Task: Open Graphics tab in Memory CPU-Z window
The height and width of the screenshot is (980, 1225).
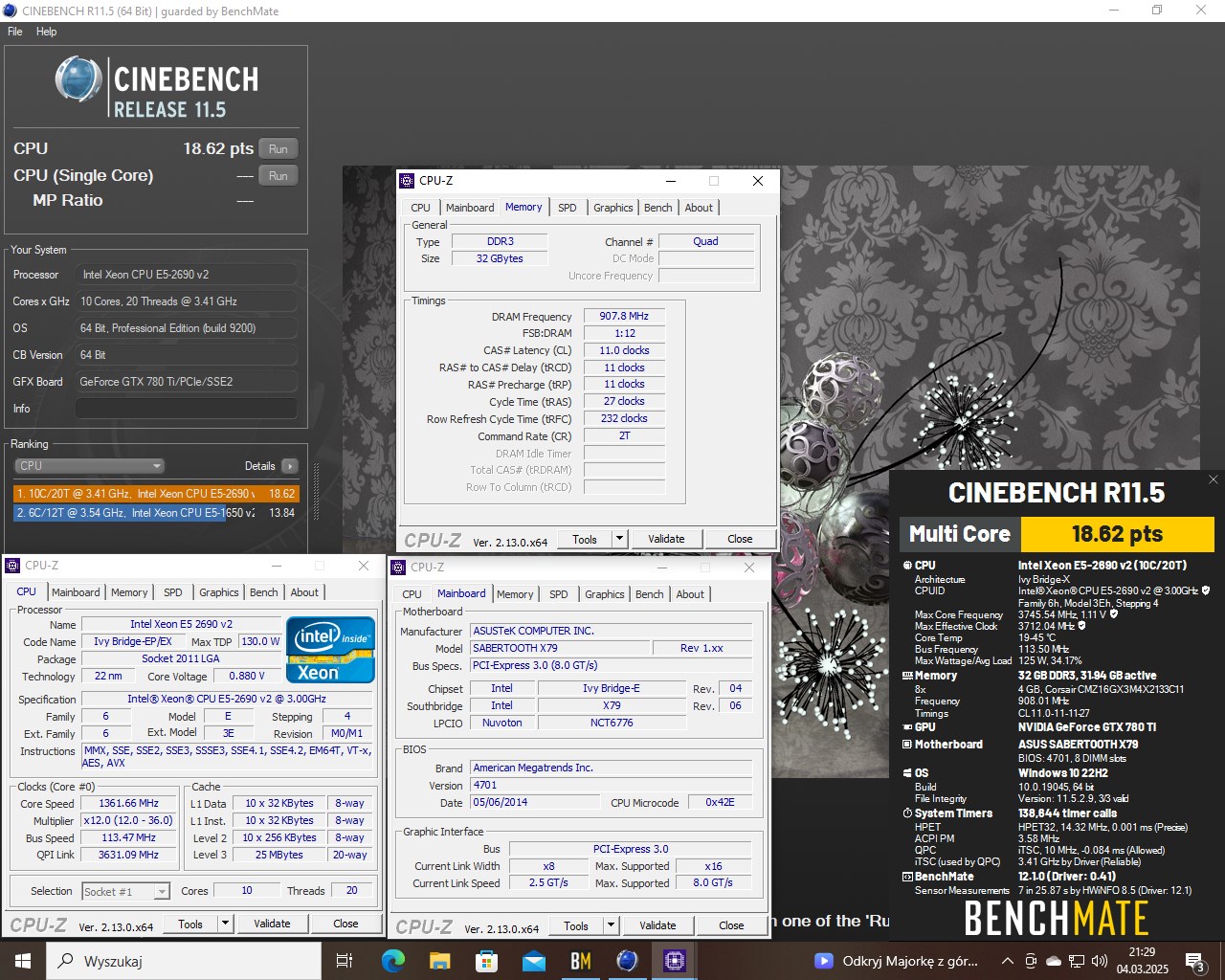Action: 613,208
